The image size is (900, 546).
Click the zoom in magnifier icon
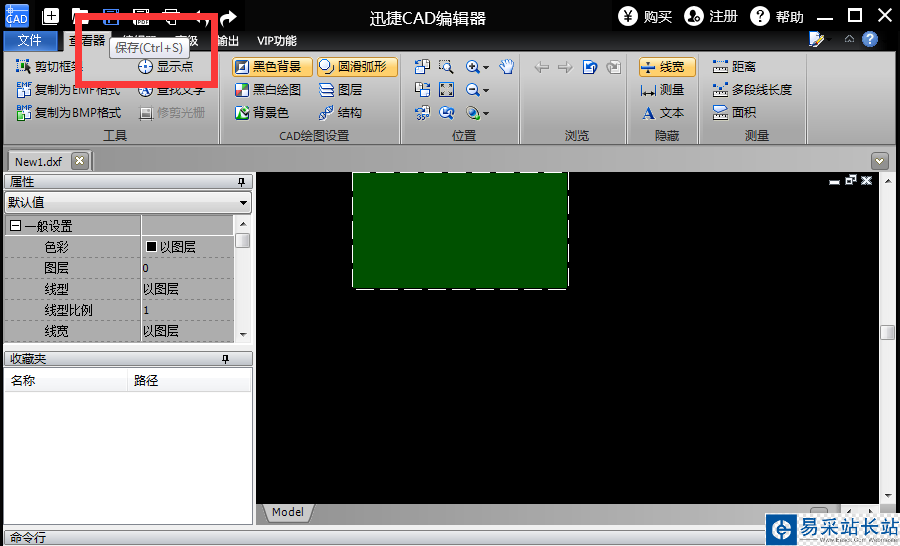(473, 67)
